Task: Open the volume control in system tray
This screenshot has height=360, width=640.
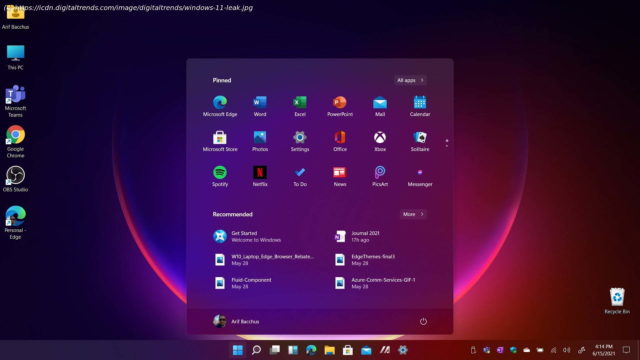Action: pyautogui.click(x=567, y=350)
